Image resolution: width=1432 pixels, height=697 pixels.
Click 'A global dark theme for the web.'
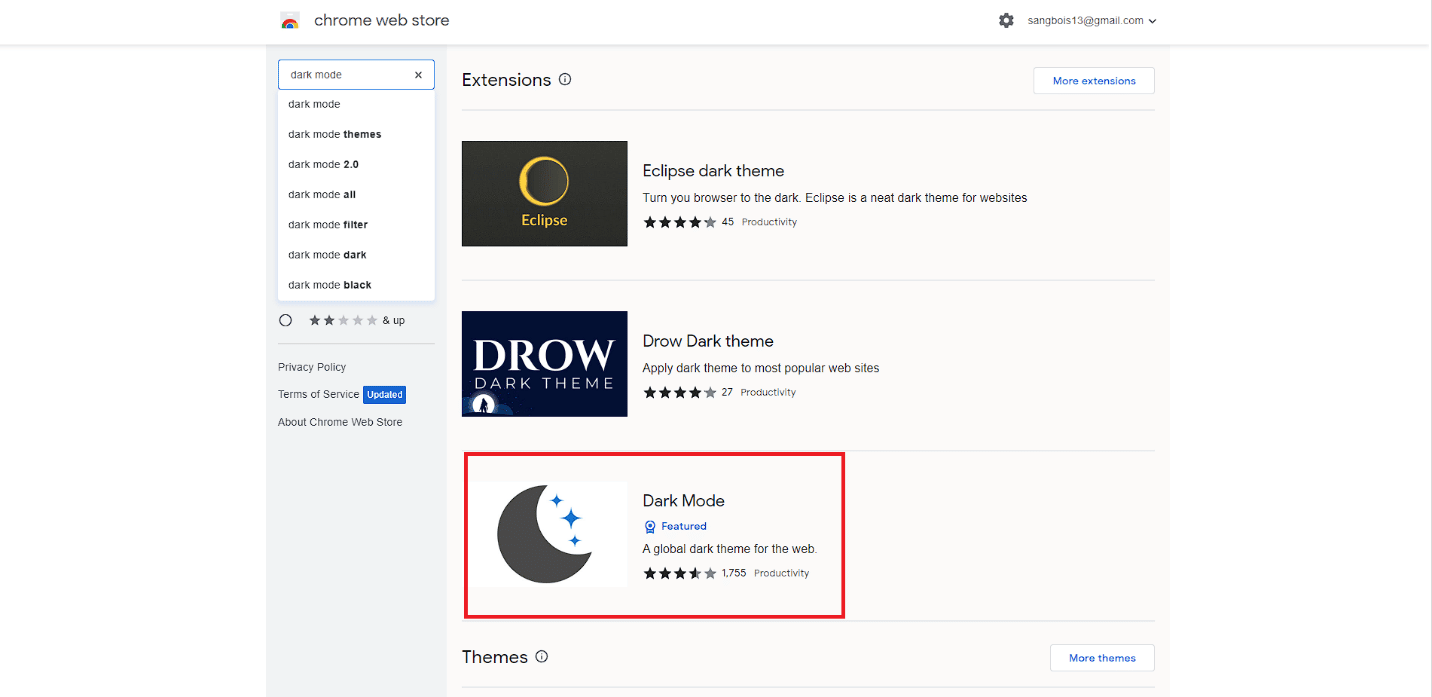pyautogui.click(x=730, y=548)
